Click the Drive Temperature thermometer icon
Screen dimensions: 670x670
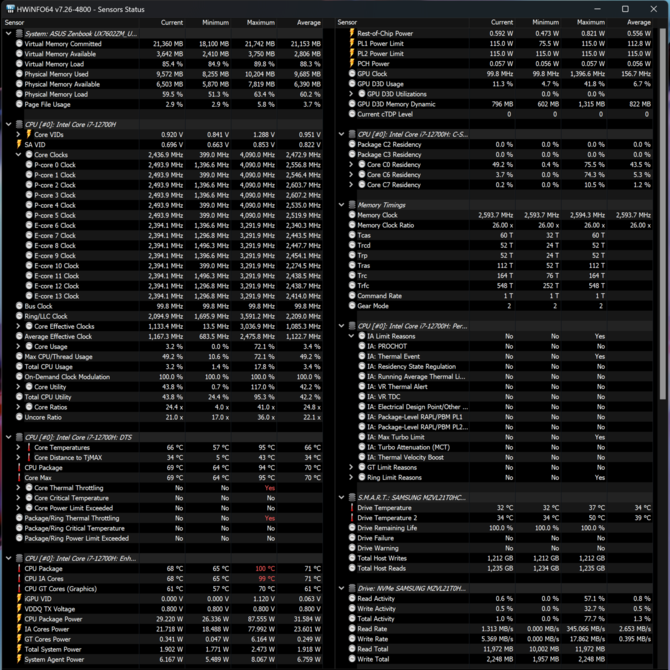point(351,508)
